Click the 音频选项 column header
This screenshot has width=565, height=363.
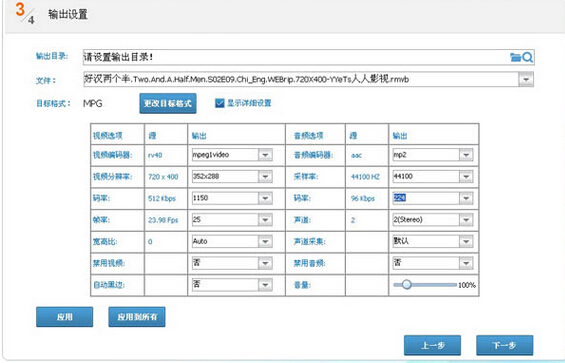[x=308, y=136]
